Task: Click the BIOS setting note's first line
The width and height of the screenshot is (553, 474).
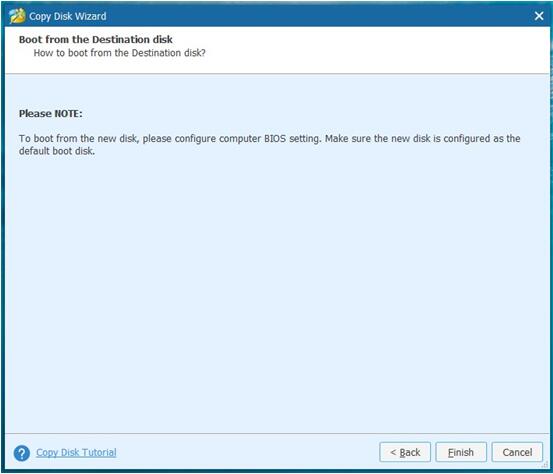Action: click(x=269, y=139)
